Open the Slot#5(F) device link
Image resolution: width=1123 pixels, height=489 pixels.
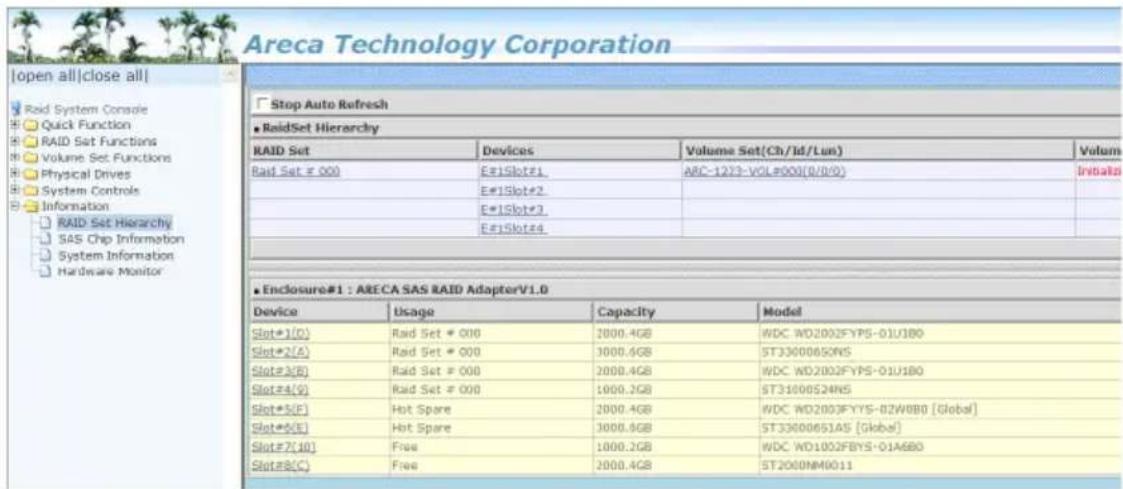pos(281,410)
